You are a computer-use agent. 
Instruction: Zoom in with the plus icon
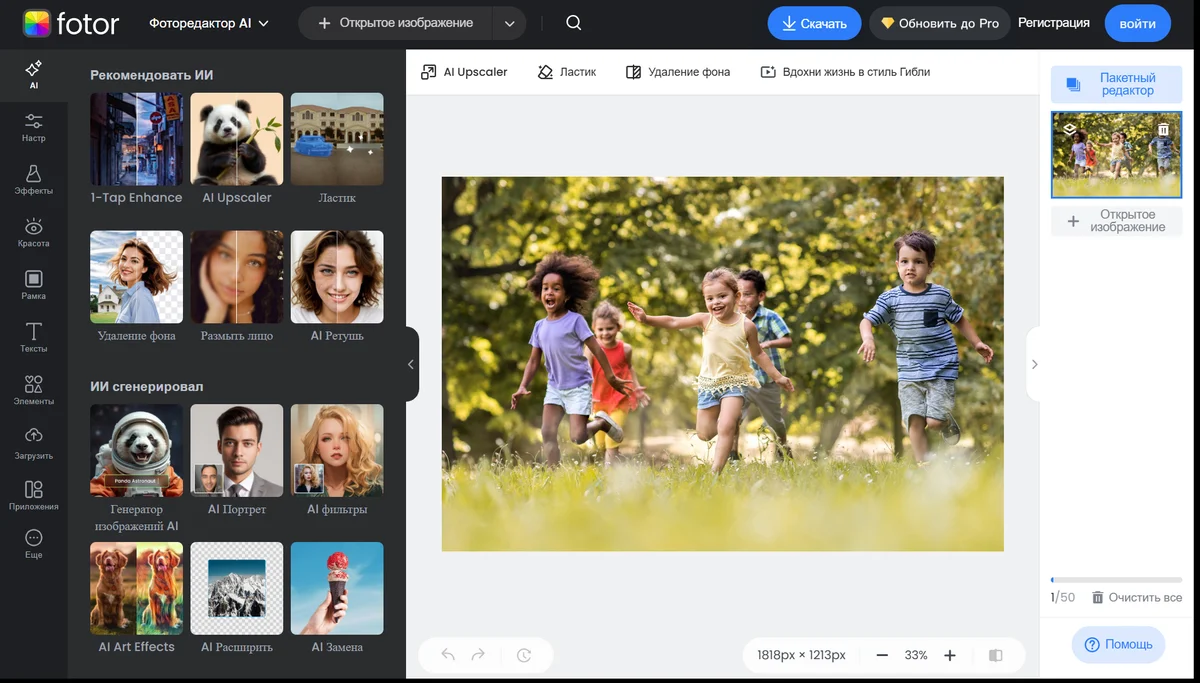tap(950, 655)
